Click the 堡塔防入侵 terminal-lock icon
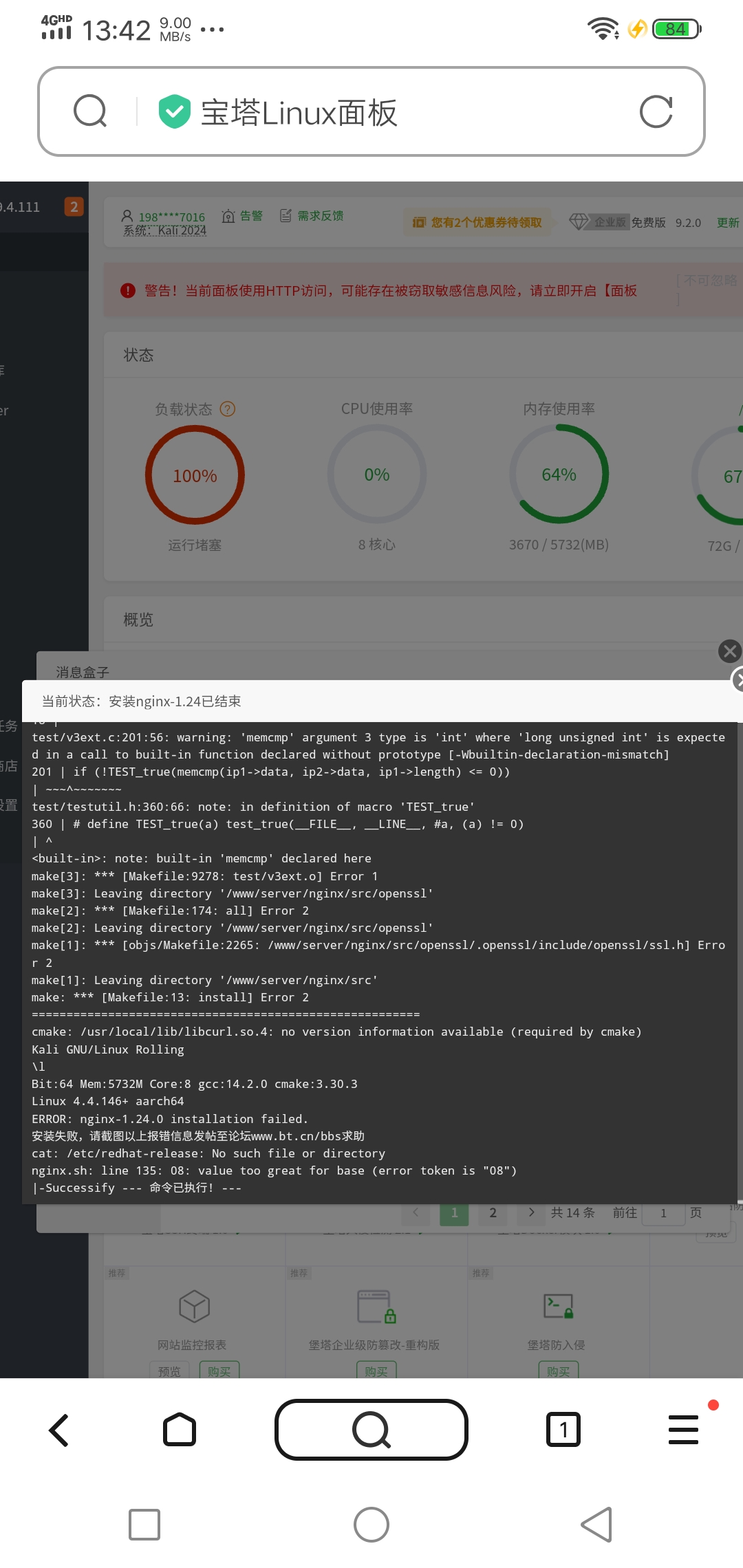Viewport: 743px width, 1568px height. (559, 1306)
